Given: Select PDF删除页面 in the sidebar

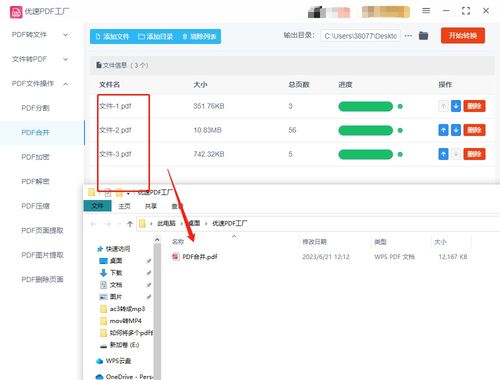Looking at the screenshot, I should 42,279.
